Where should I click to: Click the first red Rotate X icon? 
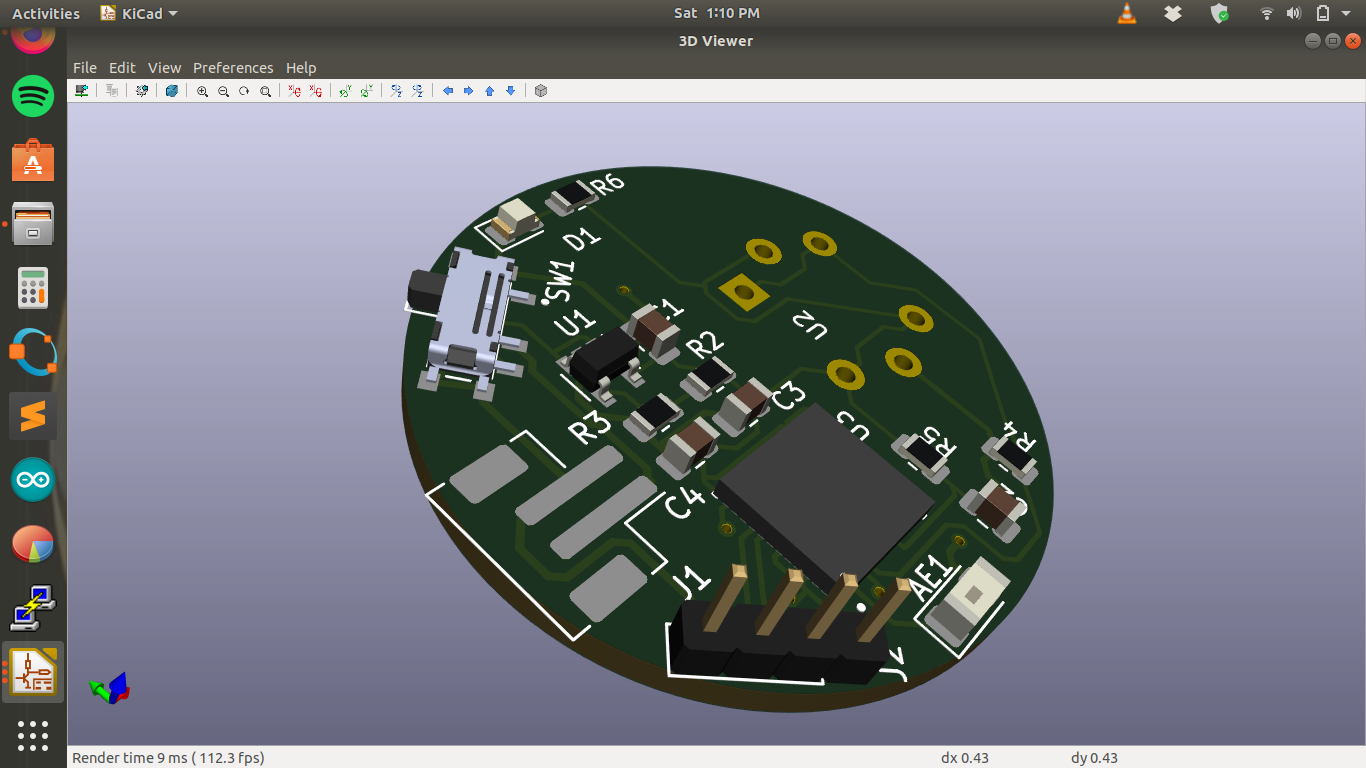click(294, 91)
